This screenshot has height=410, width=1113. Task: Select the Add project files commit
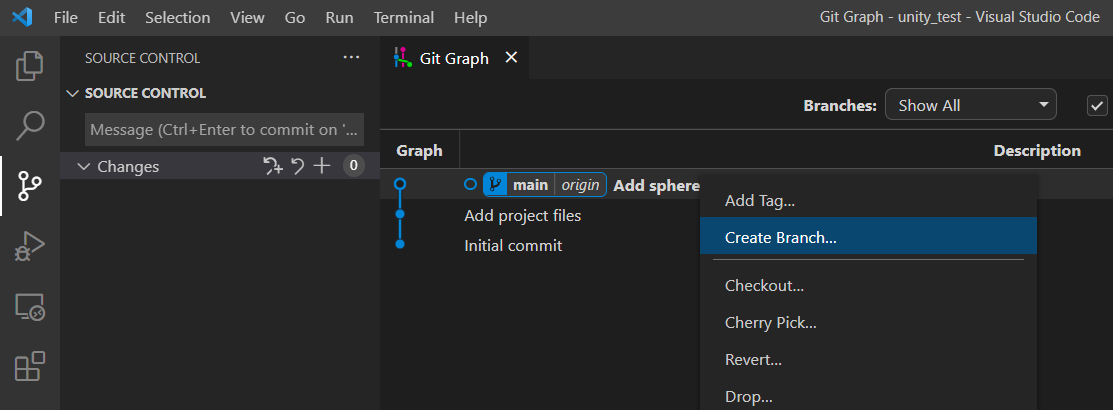[x=522, y=215]
